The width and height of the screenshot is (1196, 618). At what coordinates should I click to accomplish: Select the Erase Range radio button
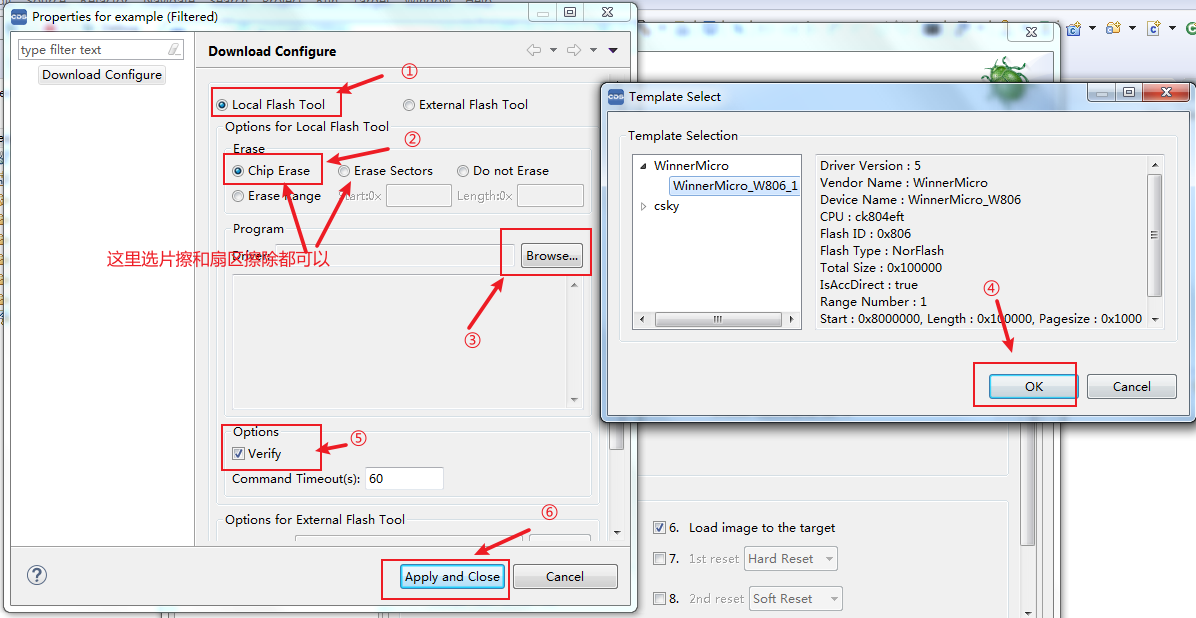click(238, 196)
